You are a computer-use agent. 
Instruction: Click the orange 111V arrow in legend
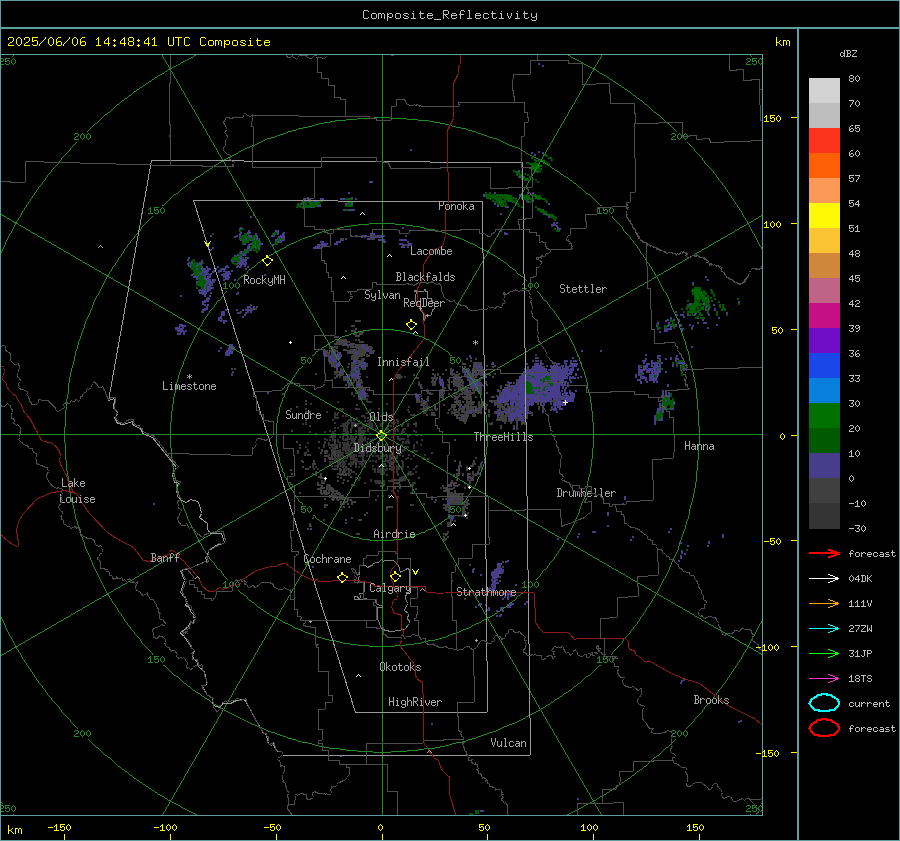tap(824, 603)
